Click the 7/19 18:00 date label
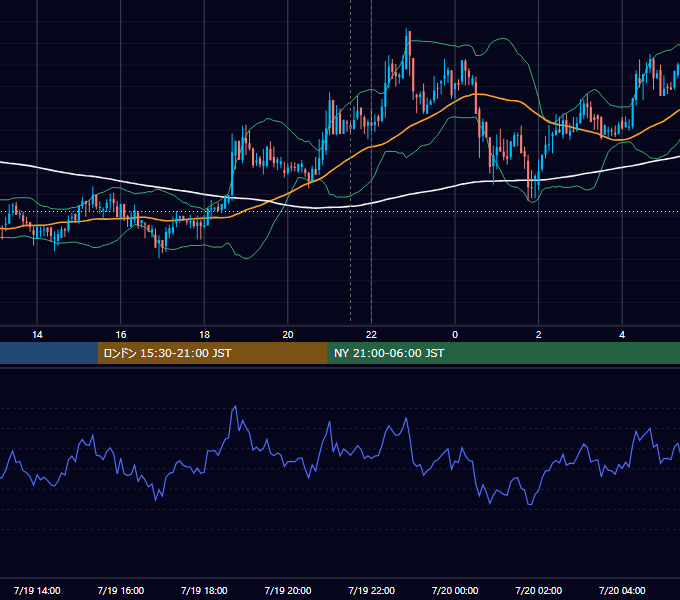Viewport: 680px width, 600px height. pyautogui.click(x=204, y=590)
